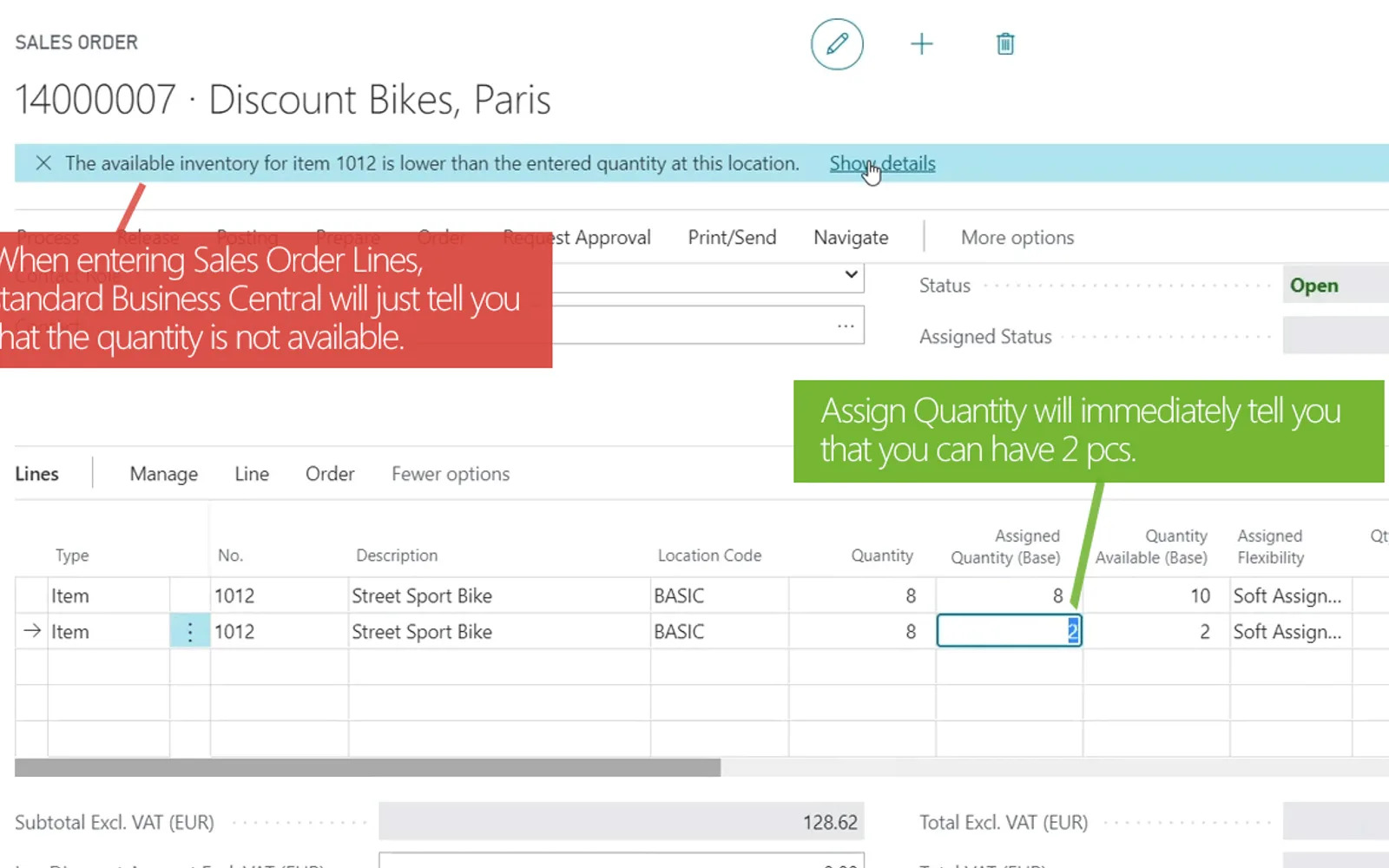Open the Show details link
1389x868 pixels.
coord(882,163)
